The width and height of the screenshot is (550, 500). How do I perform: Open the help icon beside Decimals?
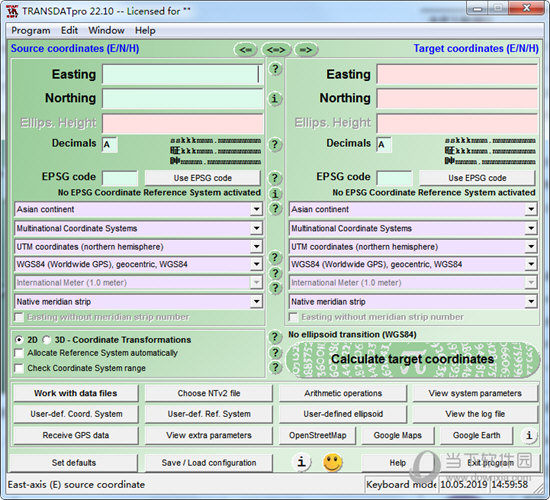pos(275,145)
